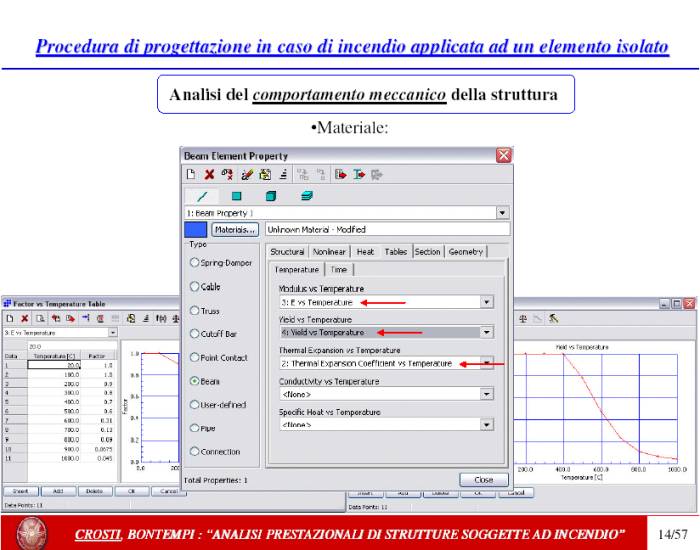This screenshot has width=700, height=550.
Task: Click the red X delete icon in Beam Element Property toolbar
Action: [x=209, y=175]
